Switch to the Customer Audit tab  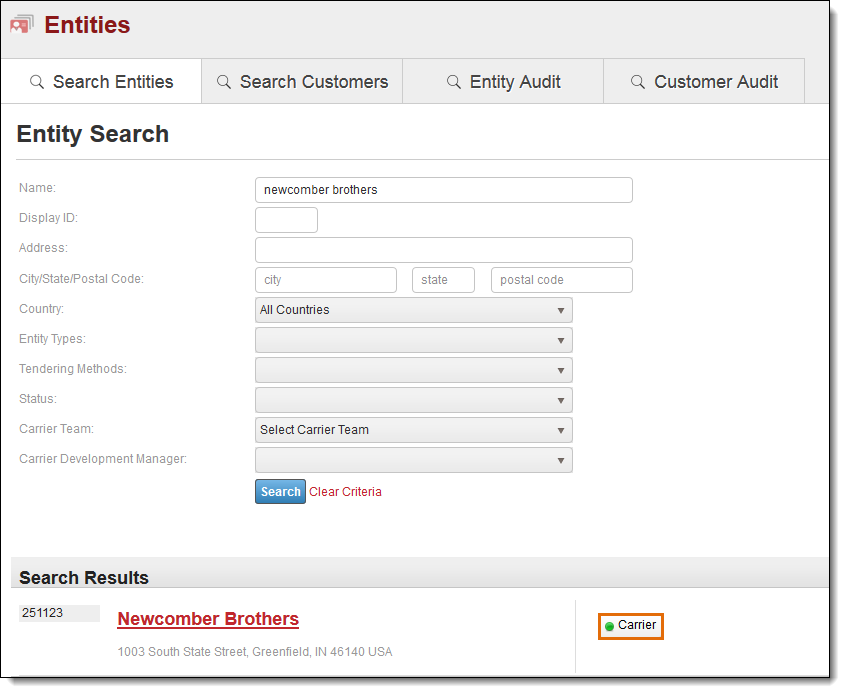coord(704,81)
